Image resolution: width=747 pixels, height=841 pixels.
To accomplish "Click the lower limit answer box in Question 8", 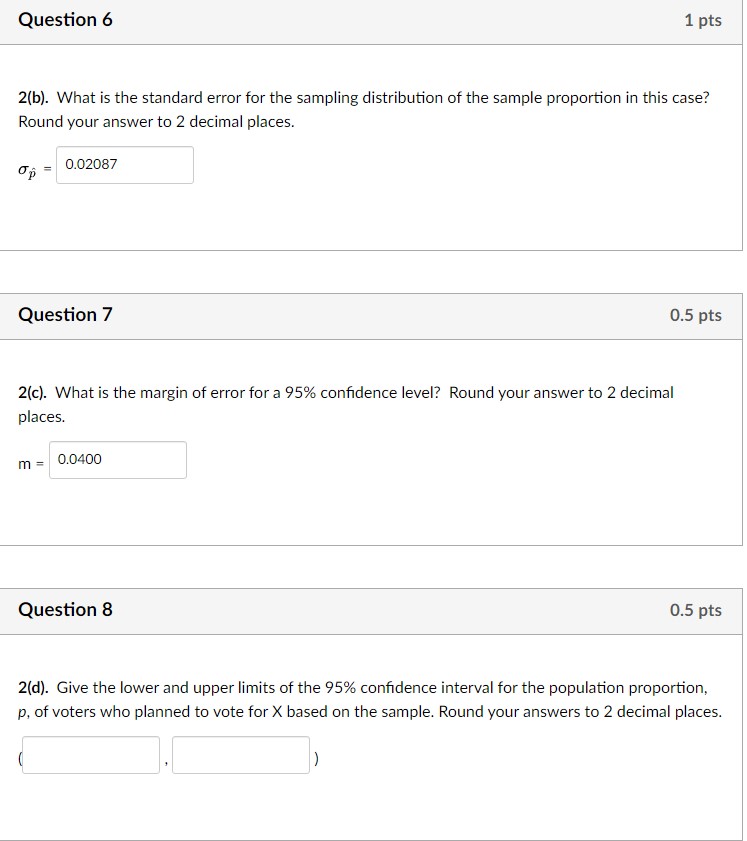I will (x=89, y=754).
